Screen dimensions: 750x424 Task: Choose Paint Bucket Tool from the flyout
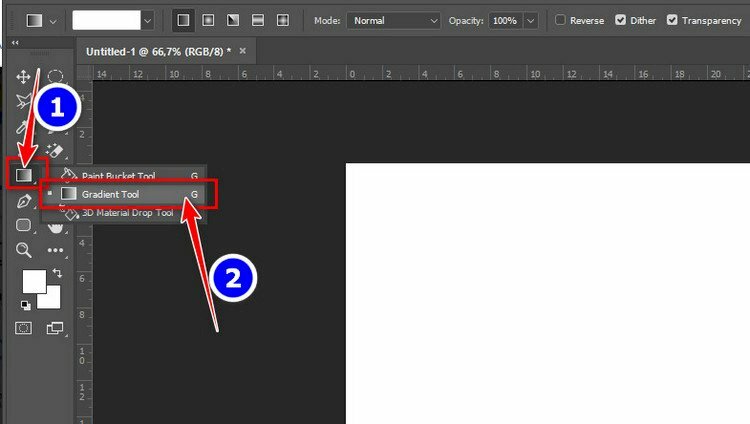point(118,176)
